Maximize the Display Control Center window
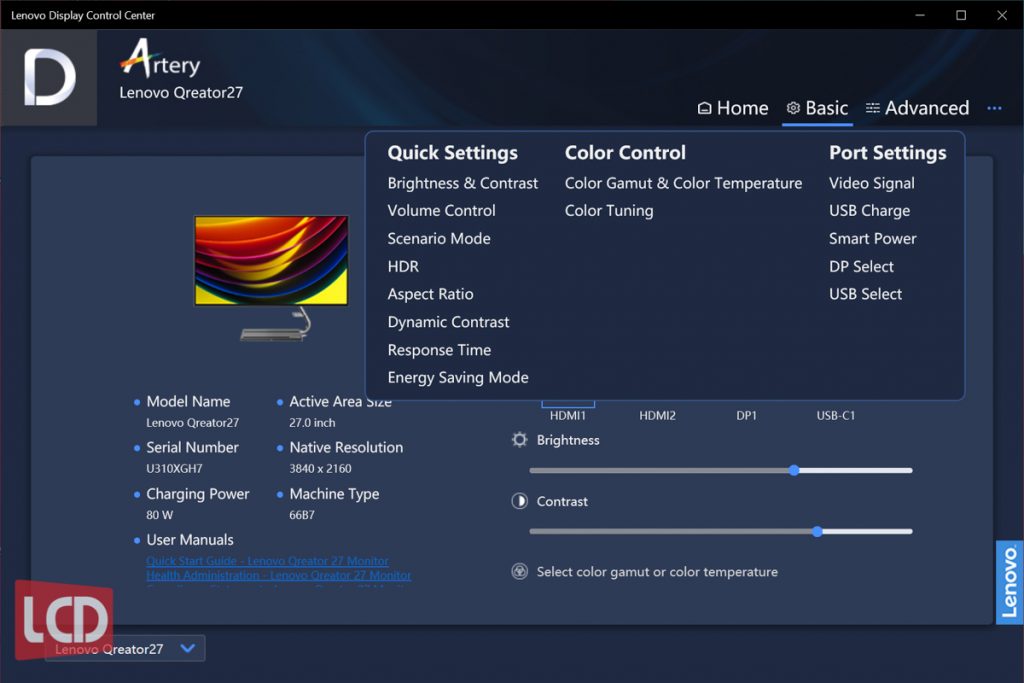 click(x=961, y=15)
